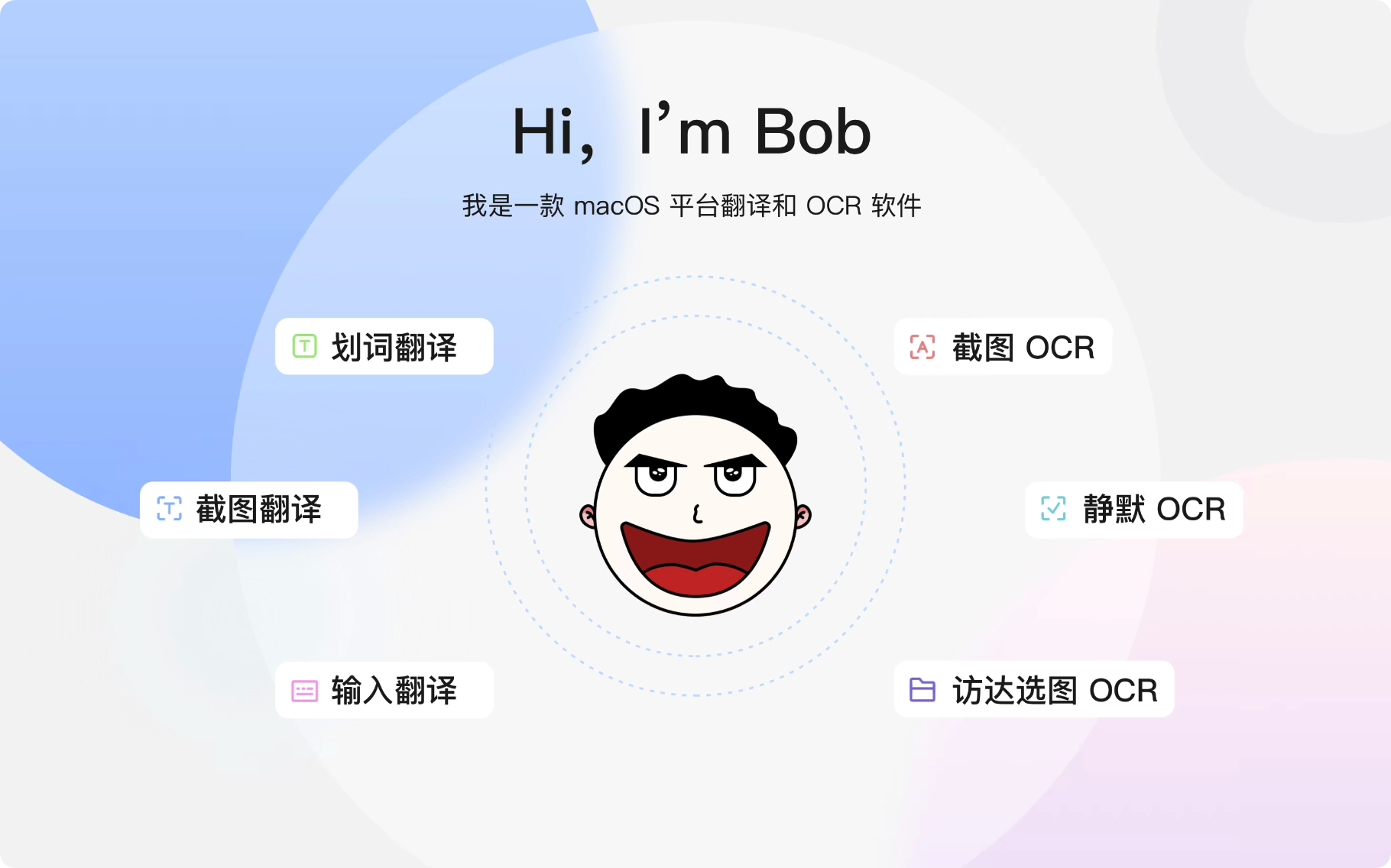The image size is (1391, 868).
Task: Open the 访达选图 OCR feature label
Action: click(x=1055, y=690)
